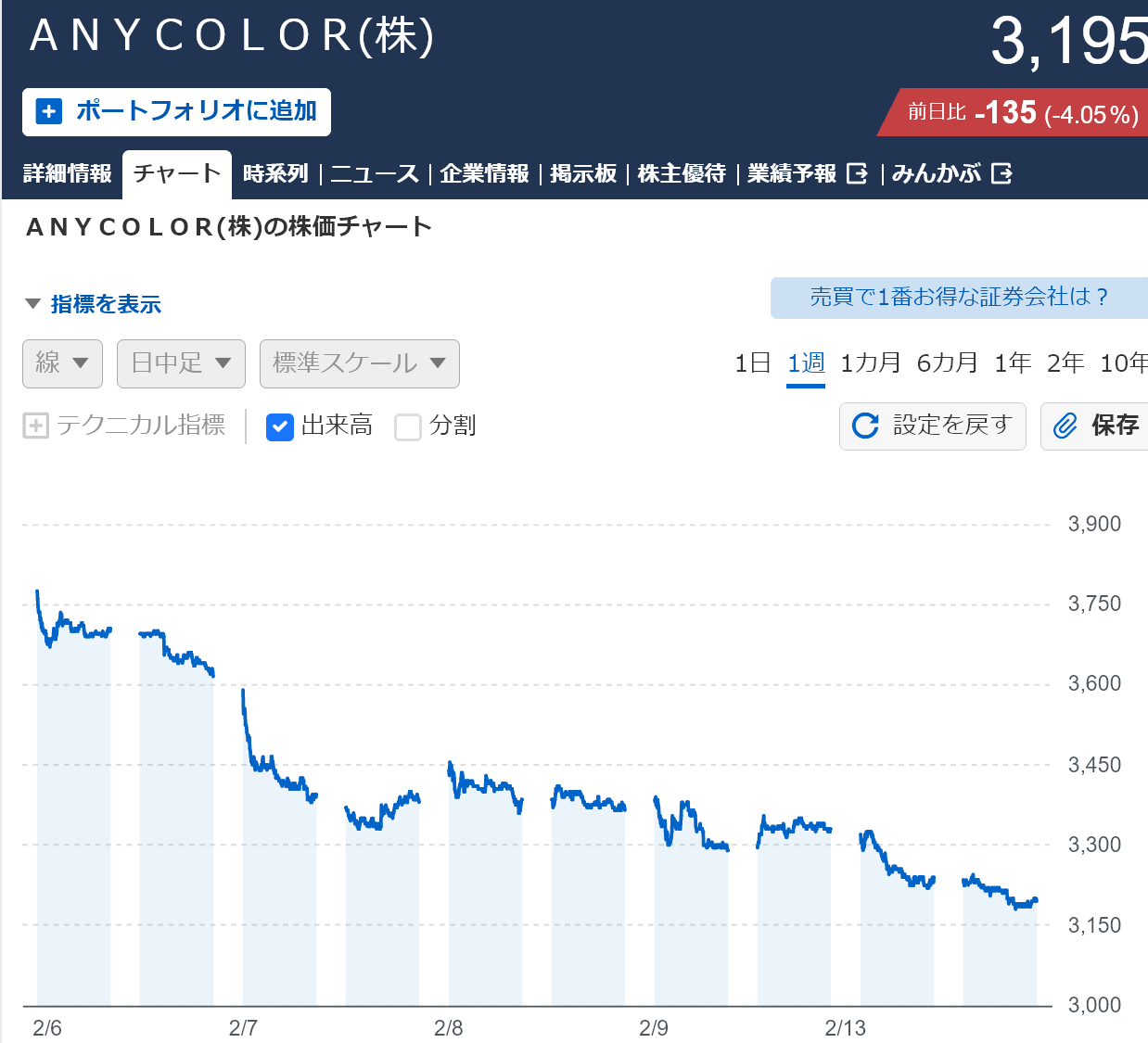Uncheck the 出来高 volume checkbox
Image resolution: width=1148 pixels, height=1043 pixels.
pyautogui.click(x=280, y=426)
